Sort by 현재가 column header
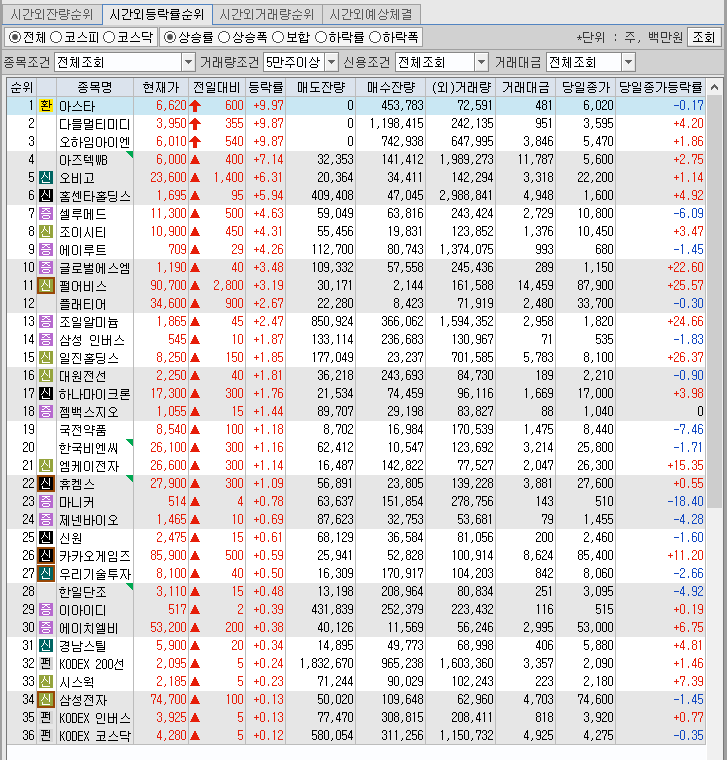This screenshot has width=727, height=760. pyautogui.click(x=160, y=87)
